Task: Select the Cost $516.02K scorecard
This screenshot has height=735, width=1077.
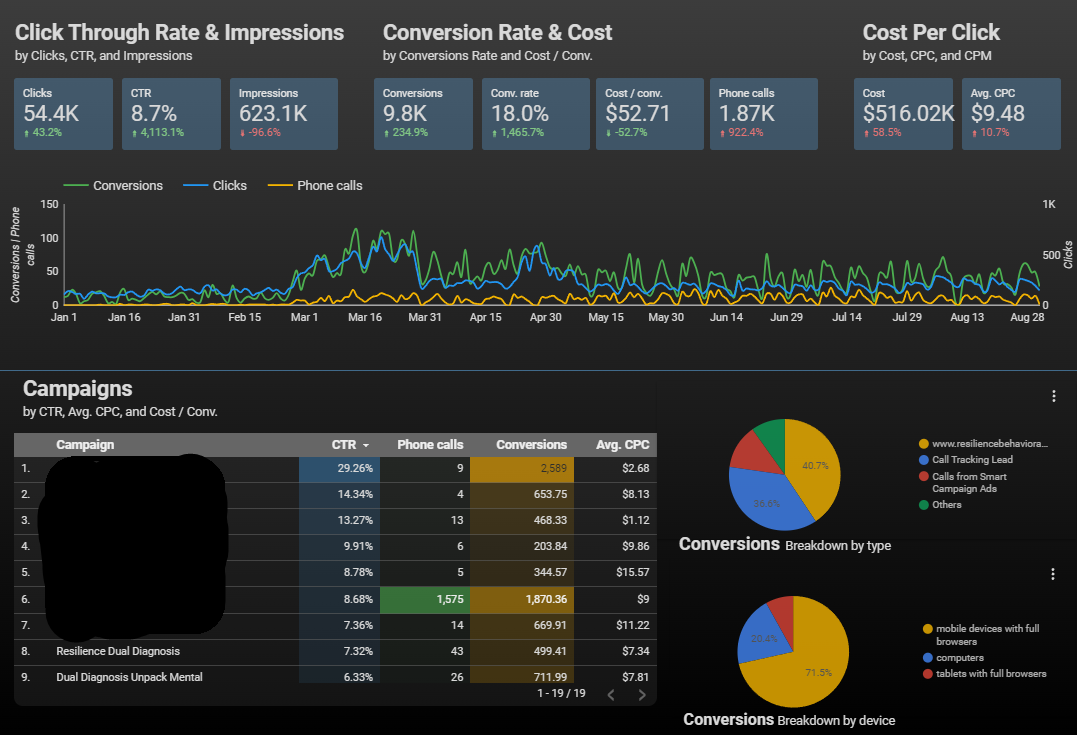Action: coord(905,113)
